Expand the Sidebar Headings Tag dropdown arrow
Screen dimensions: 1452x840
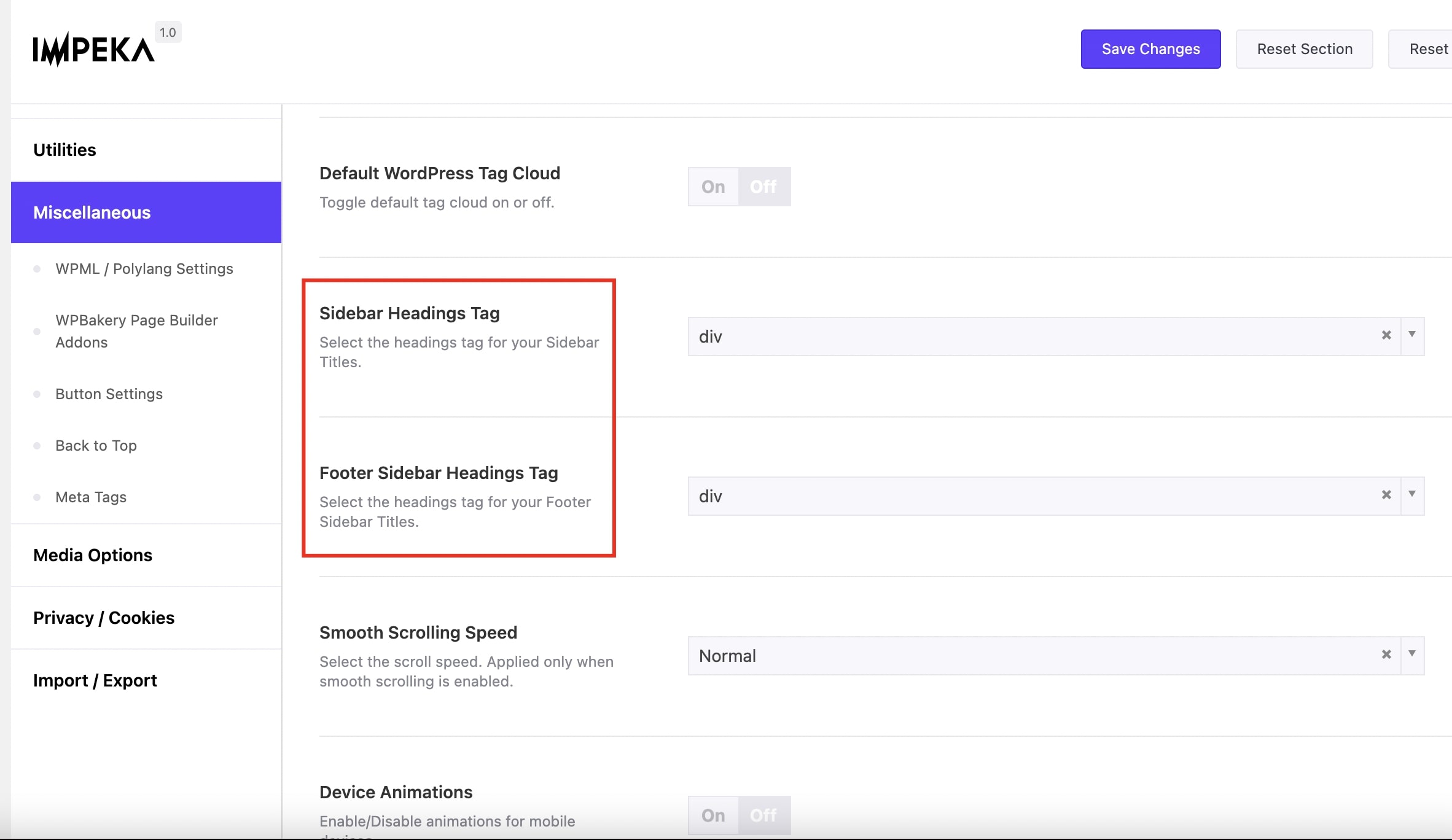1412,335
